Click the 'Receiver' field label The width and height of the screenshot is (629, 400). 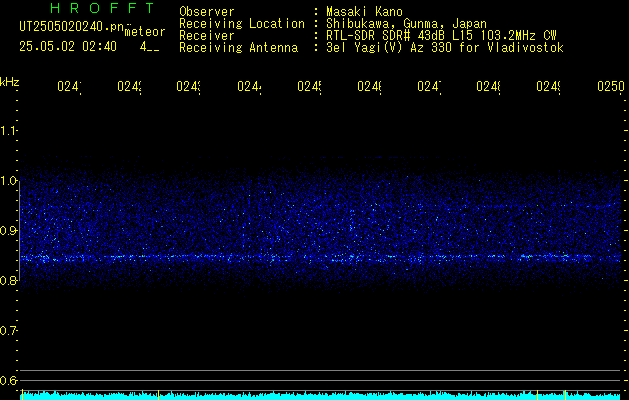click(207, 36)
